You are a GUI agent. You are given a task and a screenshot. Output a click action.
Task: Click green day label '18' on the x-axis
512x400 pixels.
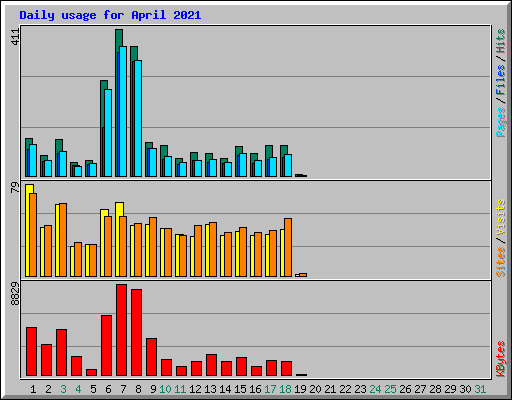point(285,389)
